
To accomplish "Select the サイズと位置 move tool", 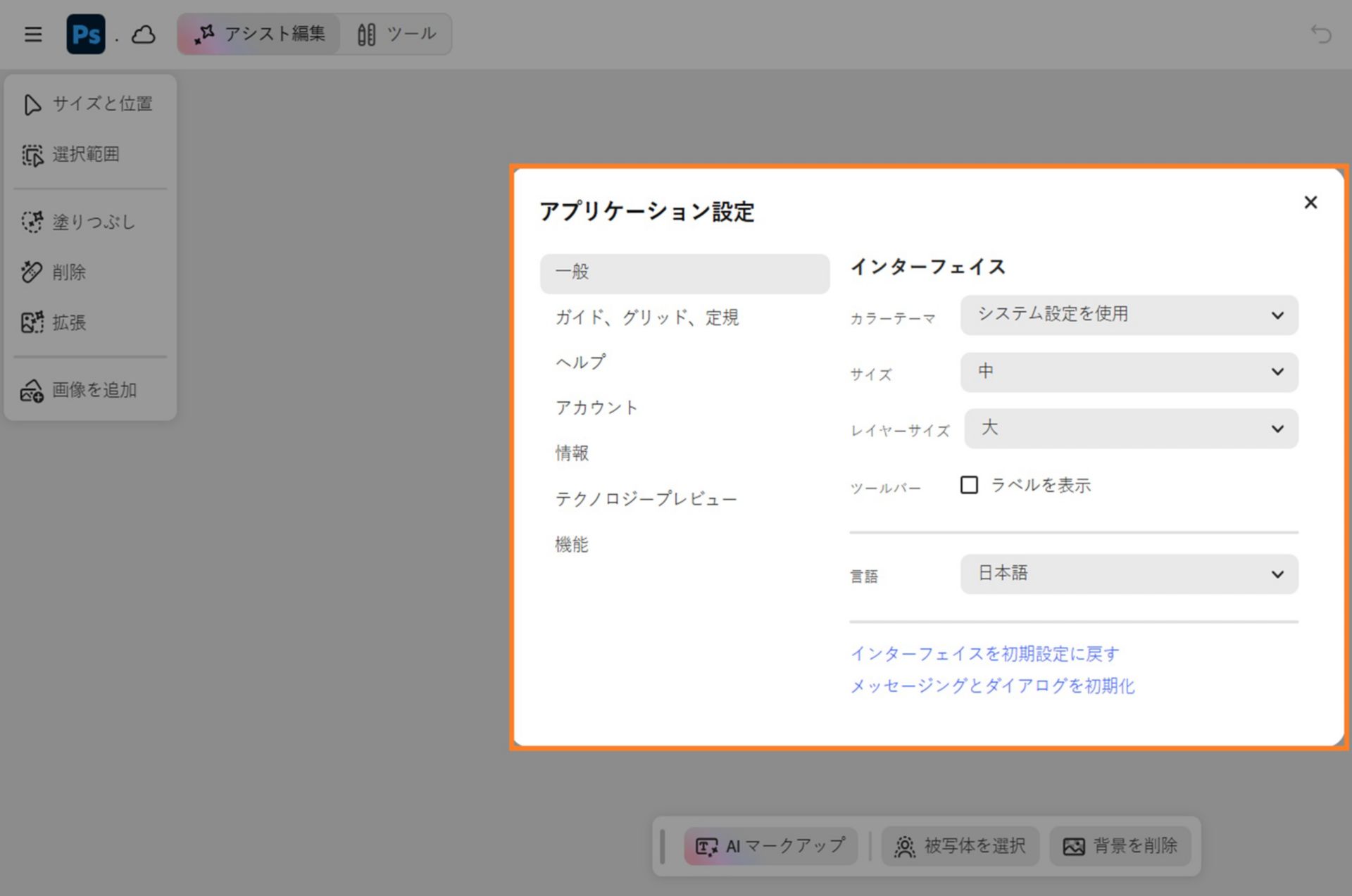I will point(89,104).
